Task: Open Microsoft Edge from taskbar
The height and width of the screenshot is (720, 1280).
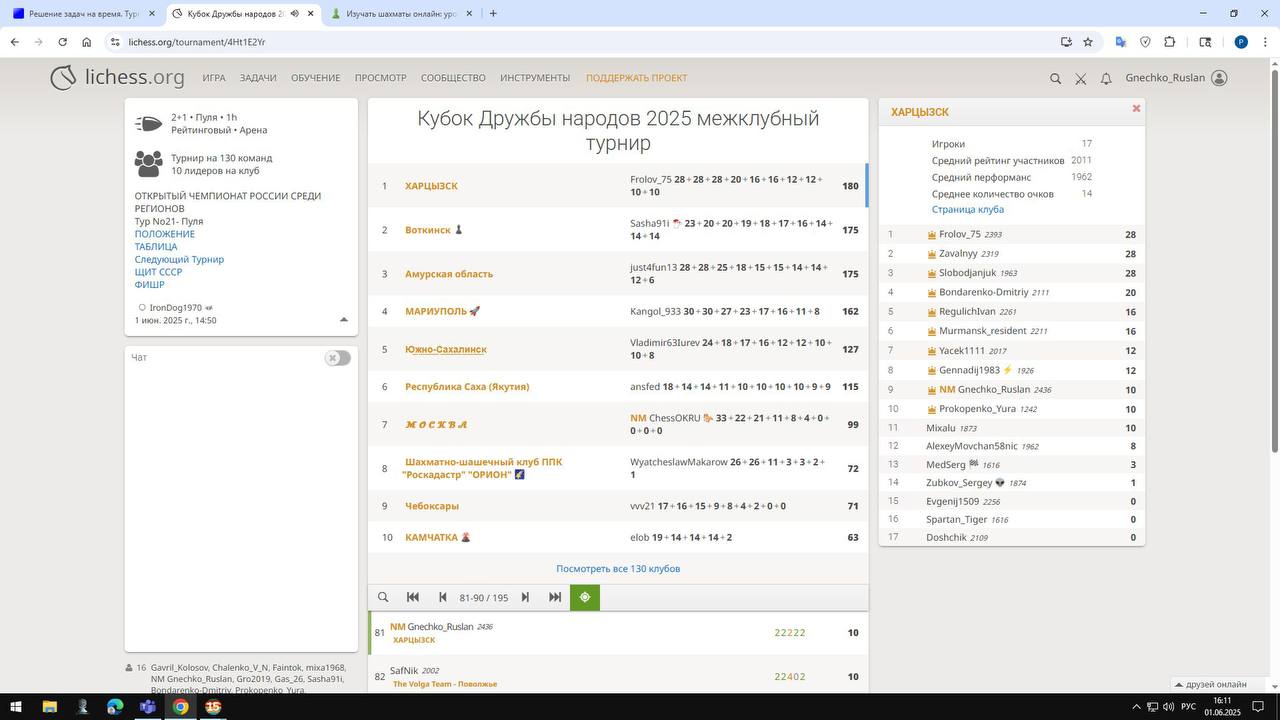Action: point(115,707)
